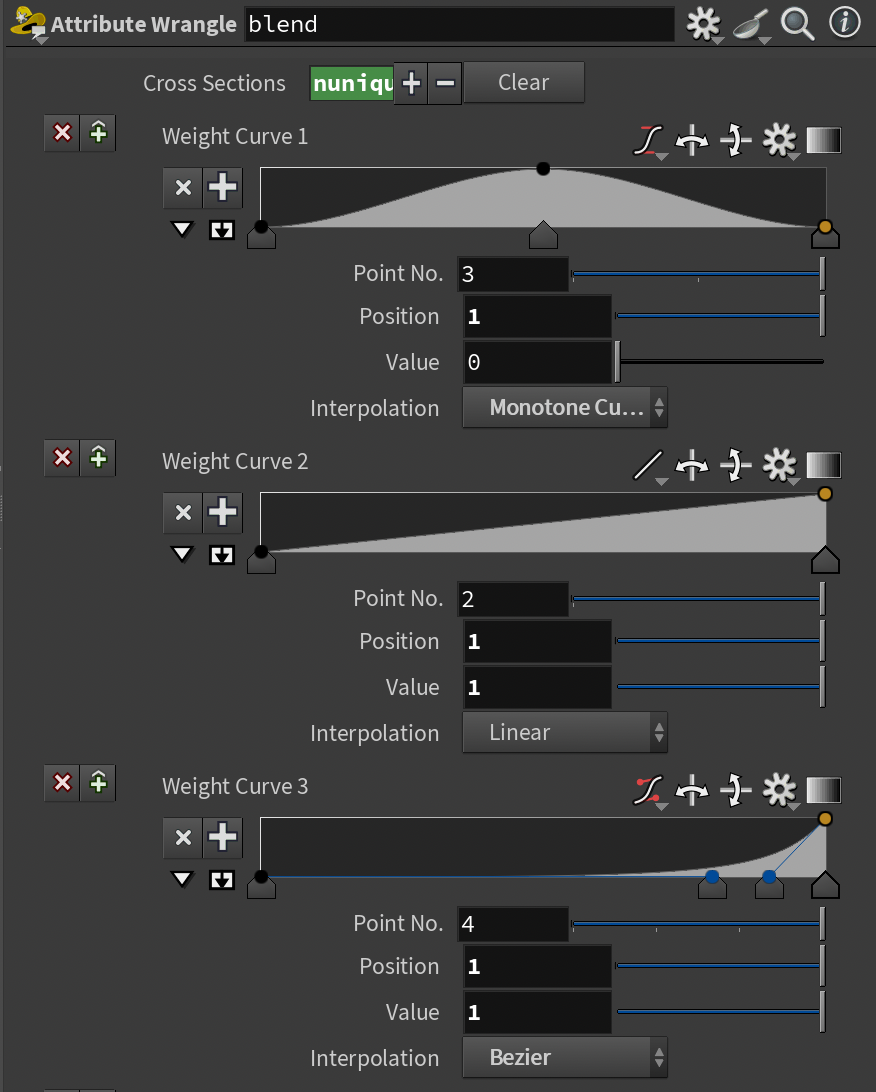Delete the selected point of Weight Curve 2
Viewport: 876px width, 1092px height.
[x=183, y=512]
